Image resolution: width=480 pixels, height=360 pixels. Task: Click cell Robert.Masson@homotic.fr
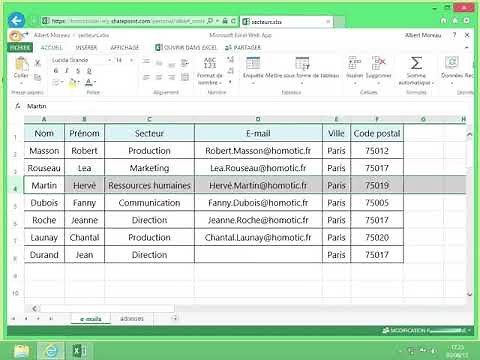pyautogui.click(x=258, y=151)
